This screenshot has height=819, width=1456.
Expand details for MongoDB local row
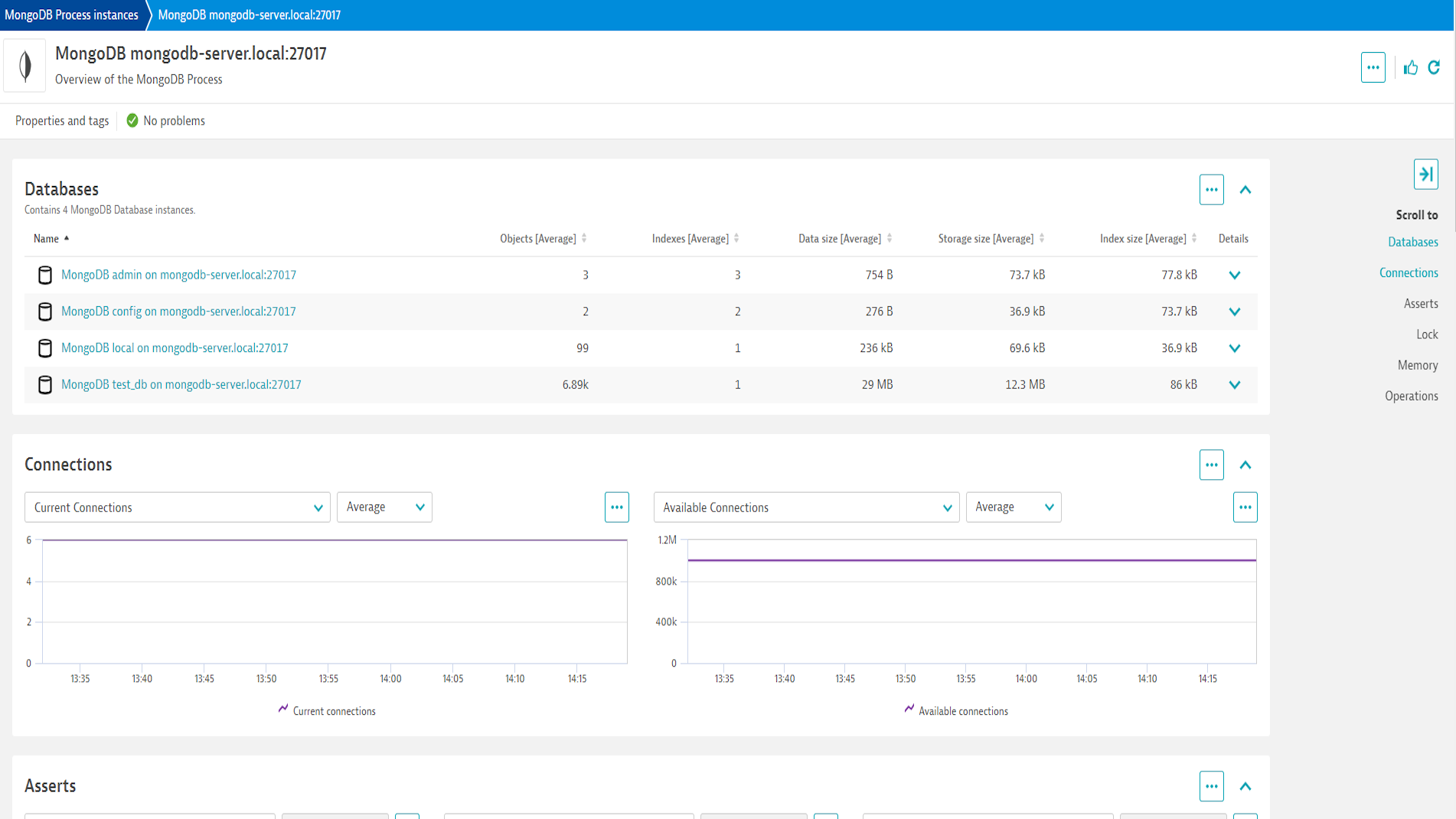(1234, 348)
